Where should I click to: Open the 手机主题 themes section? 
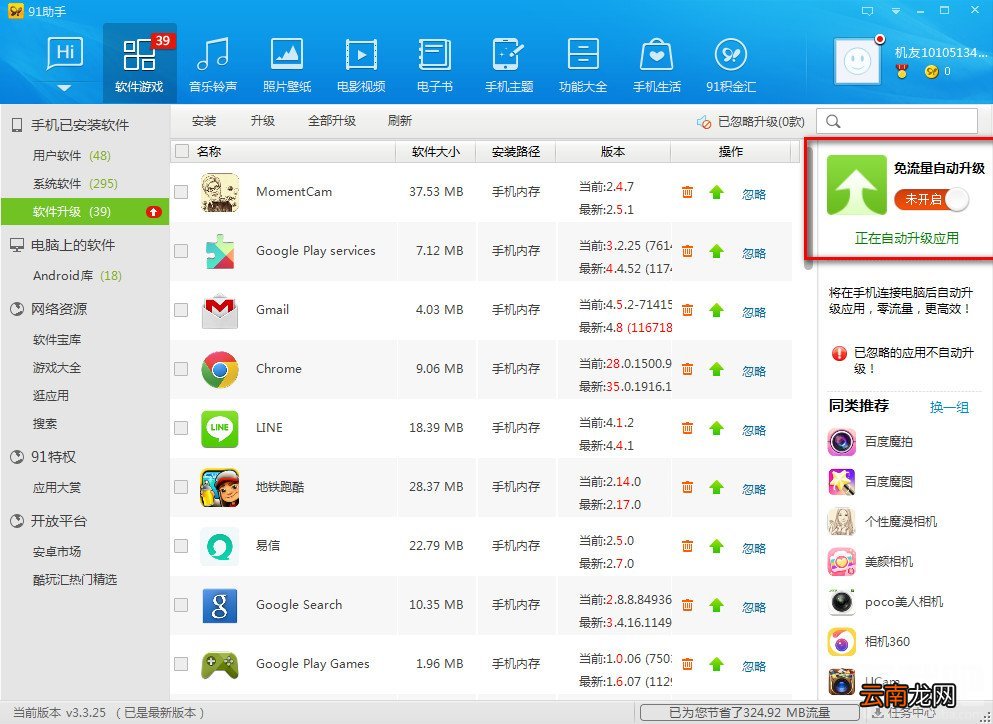[509, 63]
